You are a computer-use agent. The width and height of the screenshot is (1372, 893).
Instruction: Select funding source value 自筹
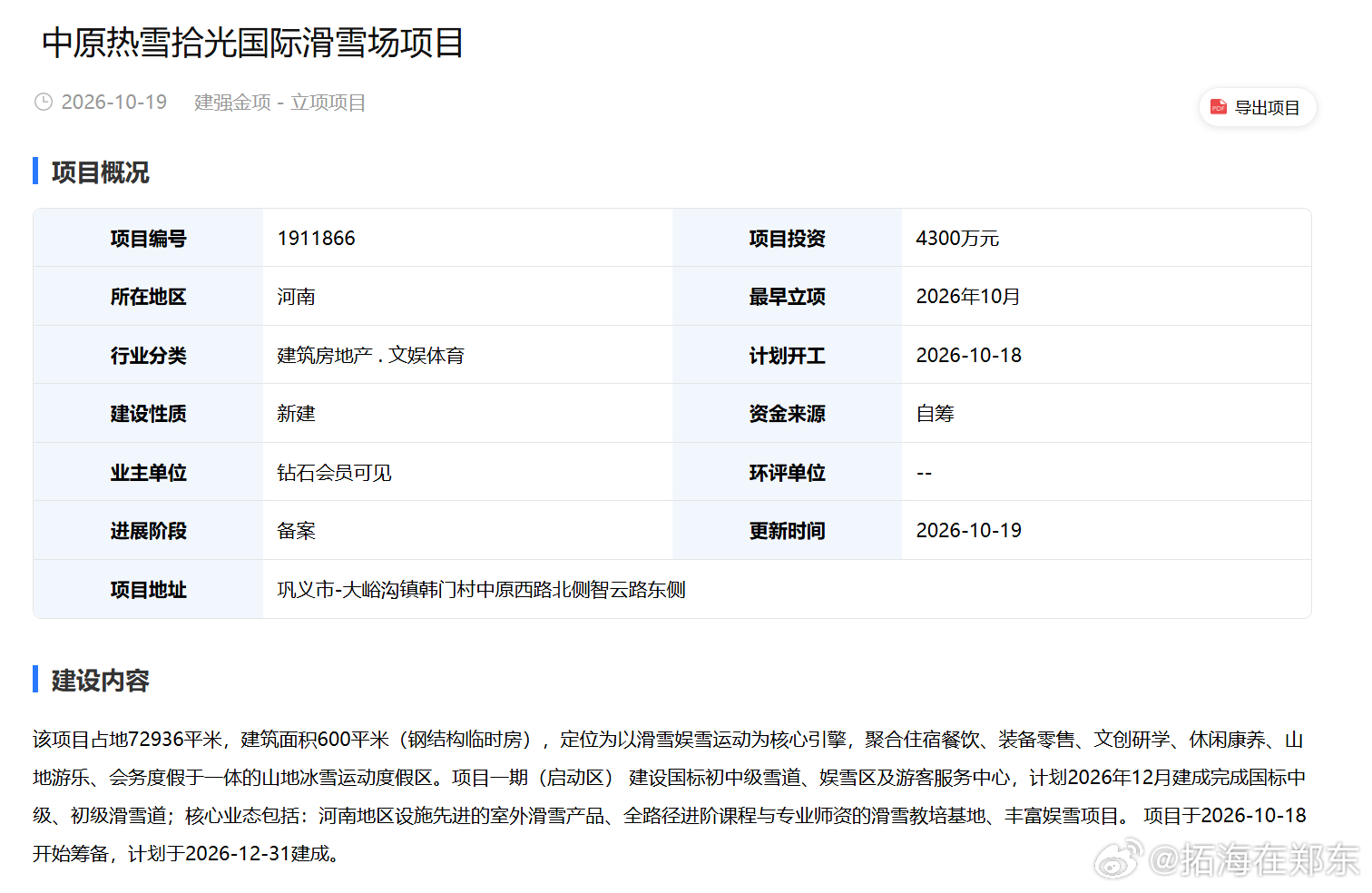pos(935,414)
